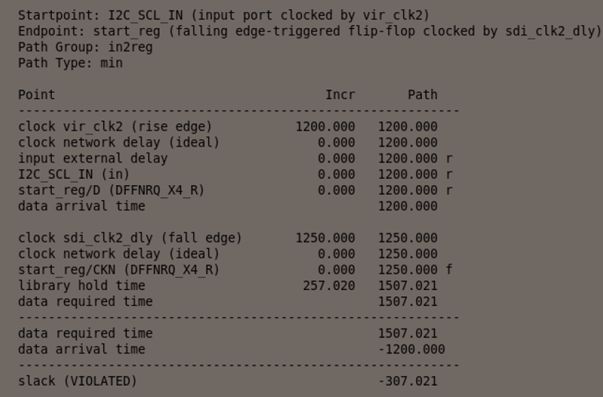
Task: Select the negative data arrival time -1200.000
Action: click(x=411, y=349)
